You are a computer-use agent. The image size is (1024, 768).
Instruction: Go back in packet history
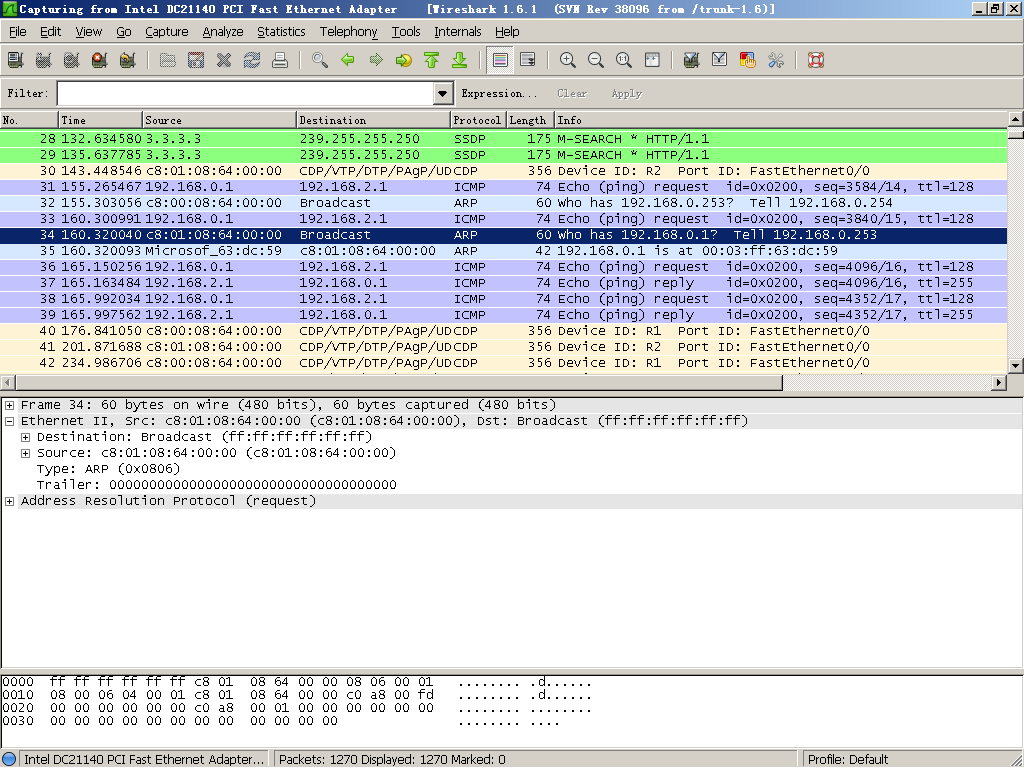(x=348, y=60)
